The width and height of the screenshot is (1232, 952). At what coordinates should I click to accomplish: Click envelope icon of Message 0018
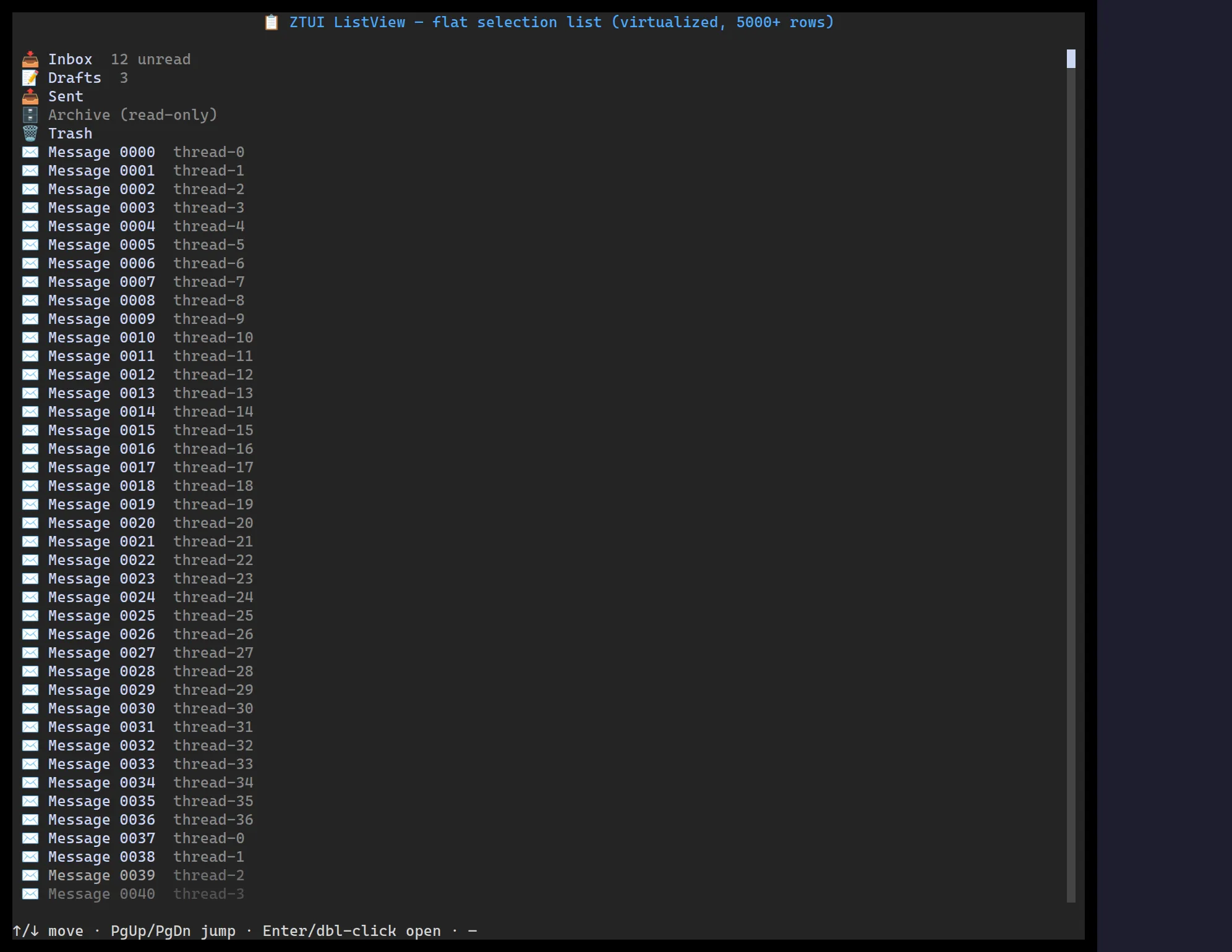[30, 486]
